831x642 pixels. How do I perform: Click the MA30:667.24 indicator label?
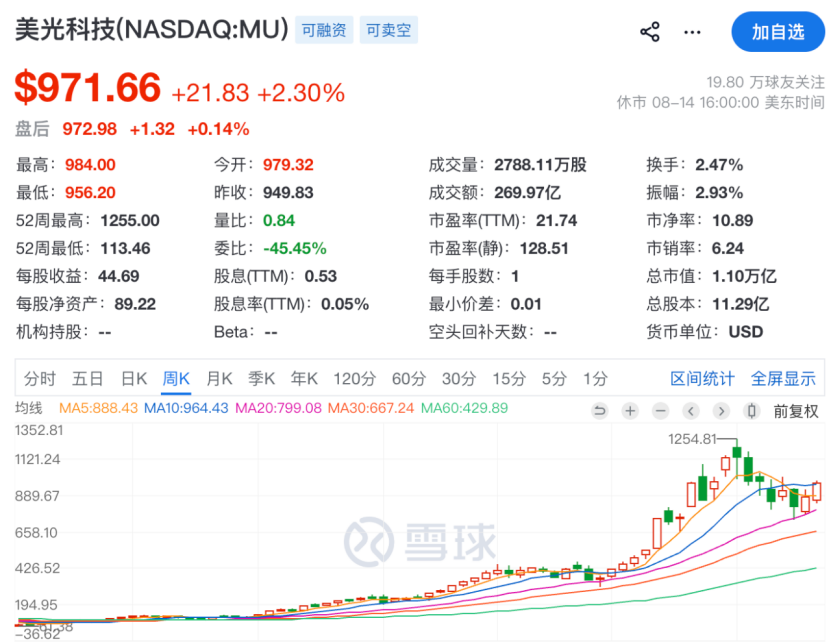[x=370, y=408]
